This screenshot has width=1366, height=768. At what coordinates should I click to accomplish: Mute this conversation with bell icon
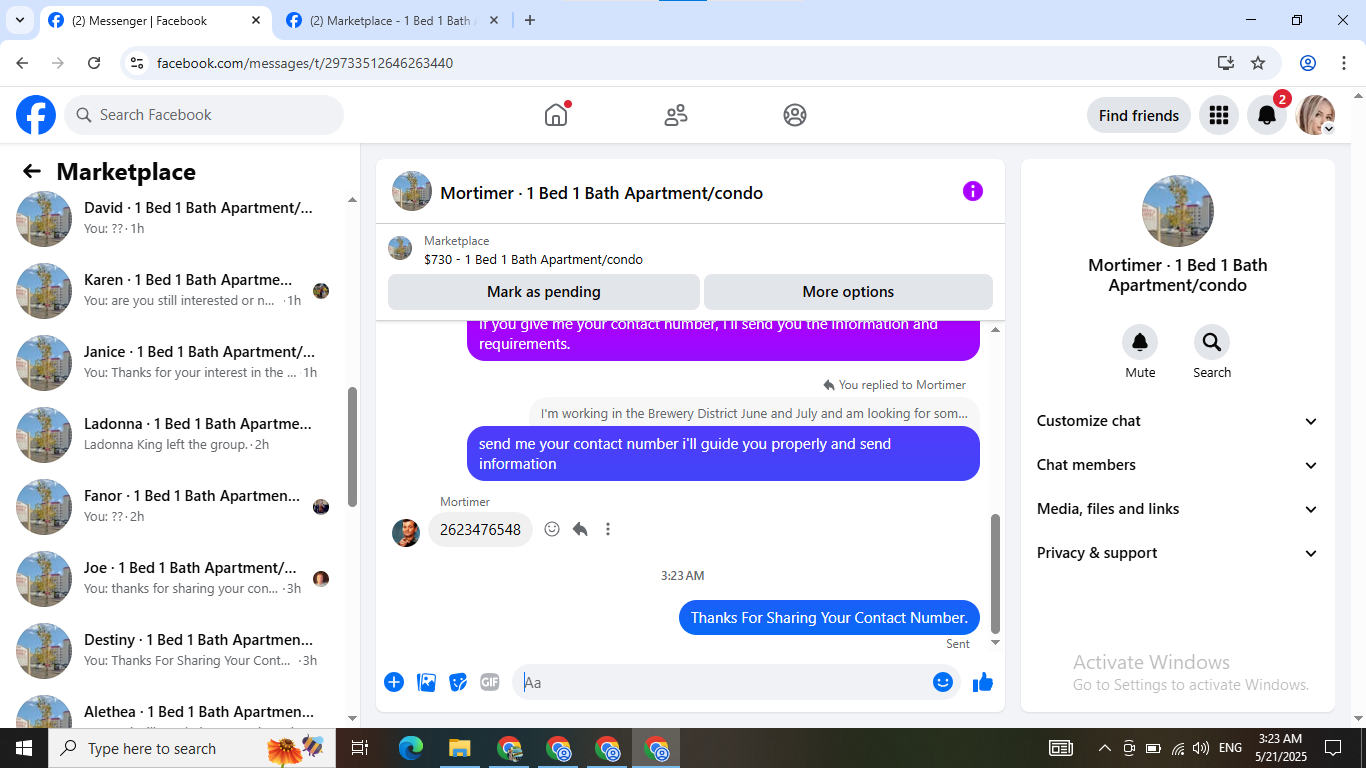[x=1140, y=343]
